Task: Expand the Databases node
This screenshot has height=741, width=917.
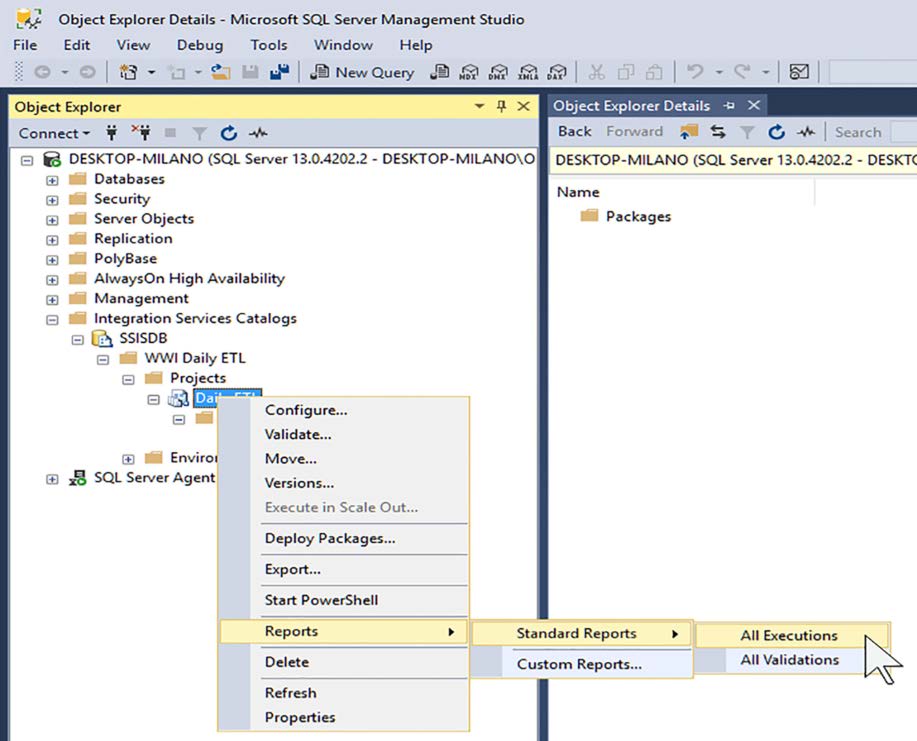Action: (x=51, y=179)
